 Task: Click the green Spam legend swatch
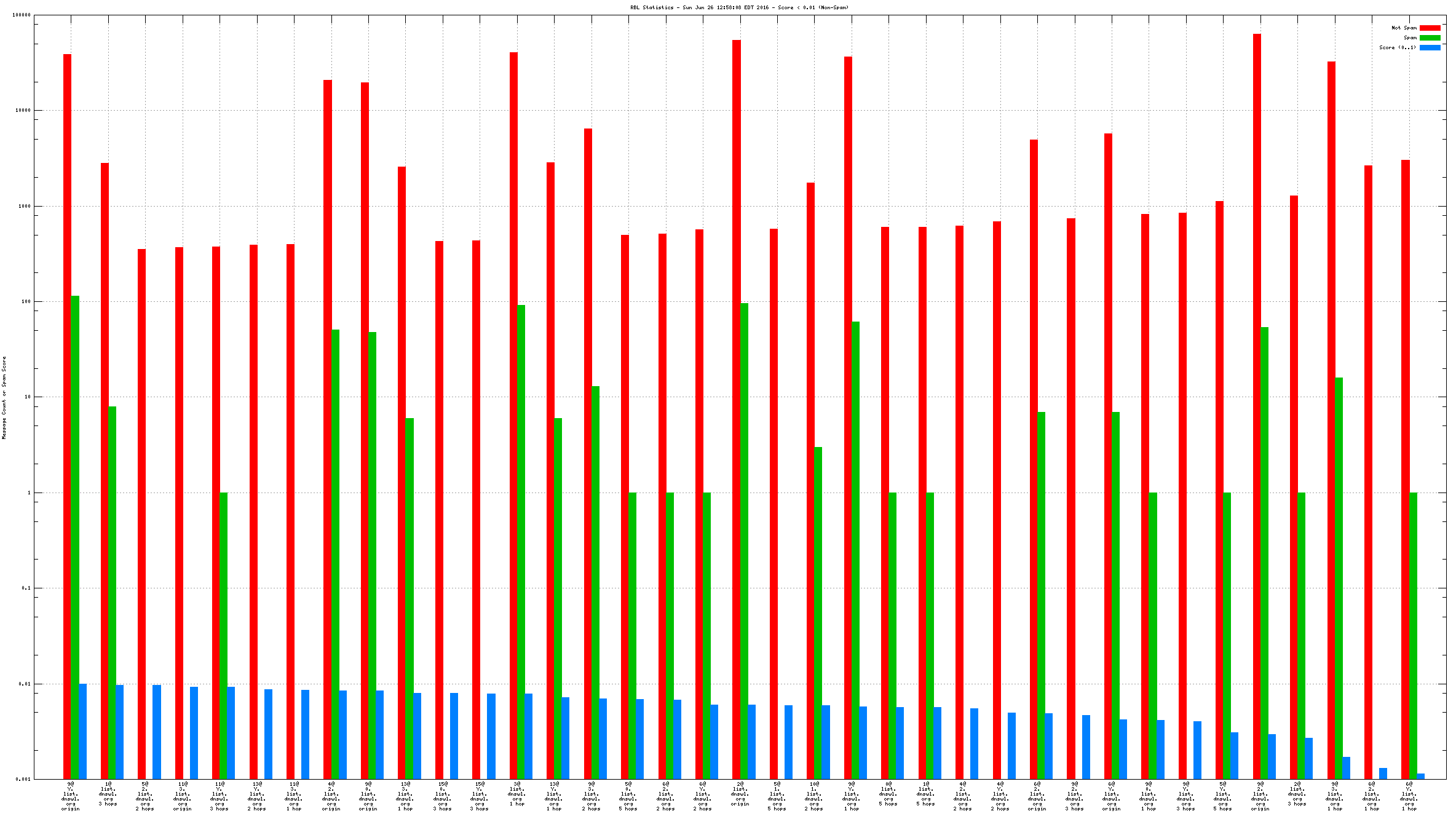click(1430, 38)
